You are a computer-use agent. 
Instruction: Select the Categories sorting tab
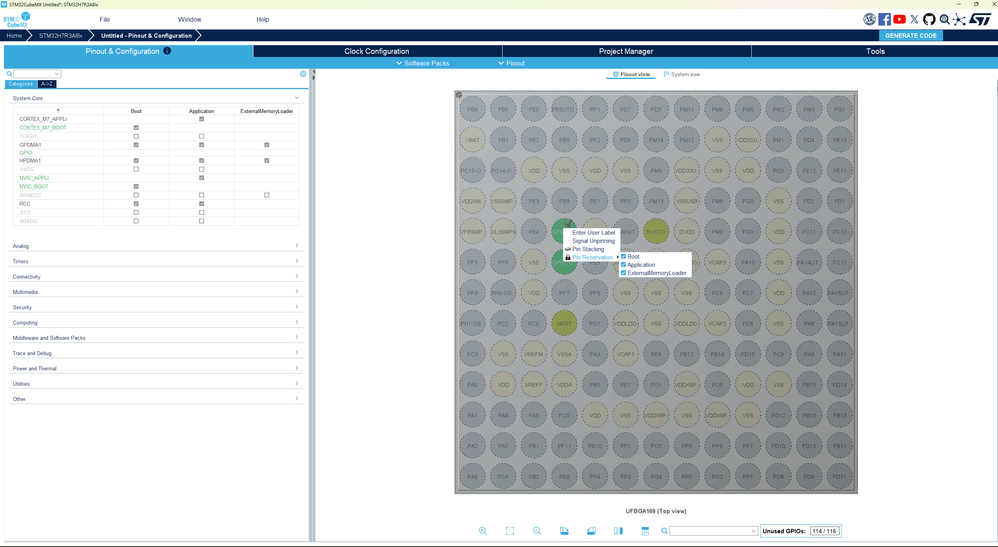coord(20,84)
